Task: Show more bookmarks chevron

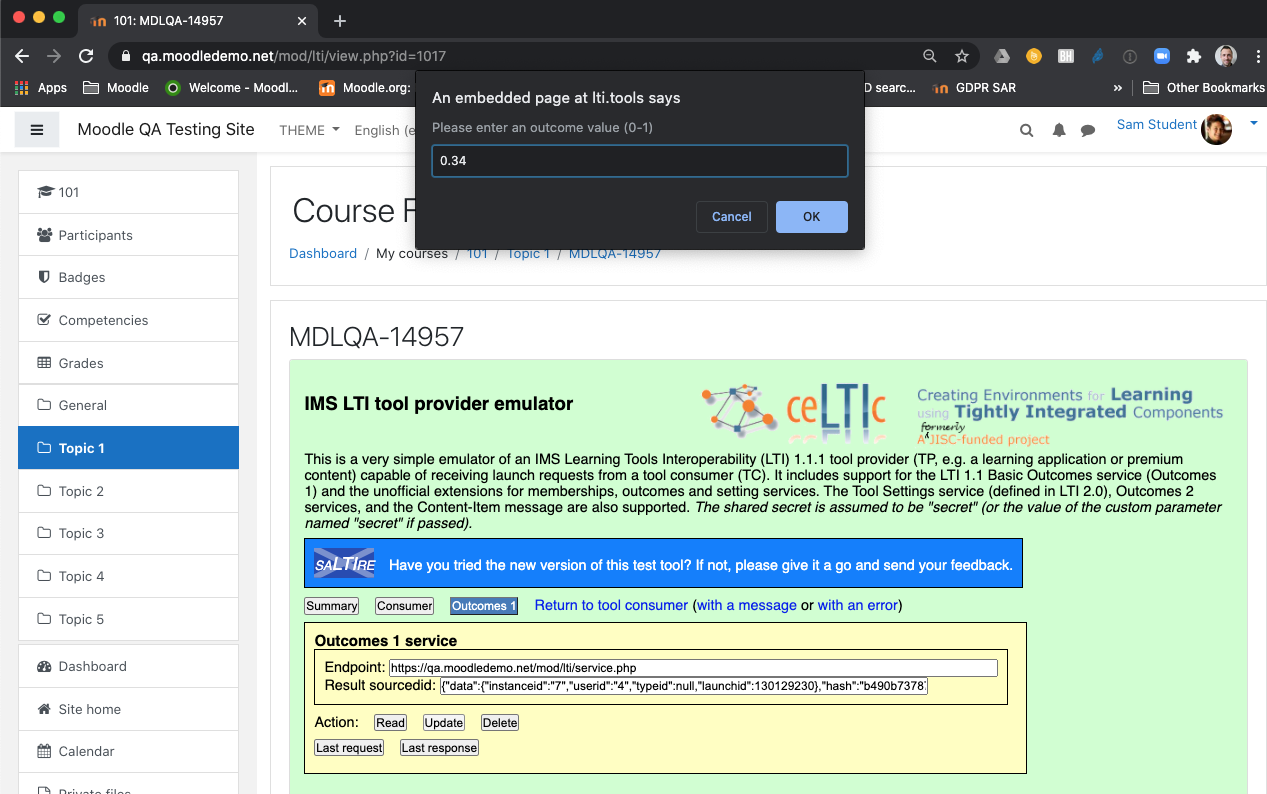Action: tap(1117, 88)
